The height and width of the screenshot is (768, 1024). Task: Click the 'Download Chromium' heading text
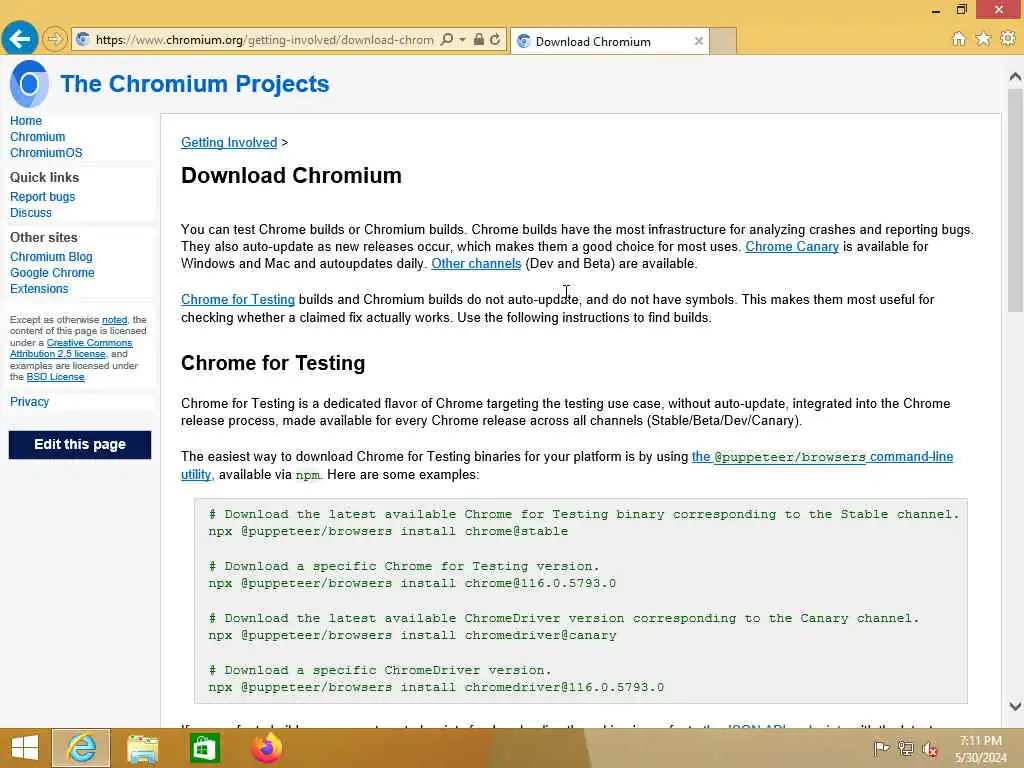(x=291, y=176)
